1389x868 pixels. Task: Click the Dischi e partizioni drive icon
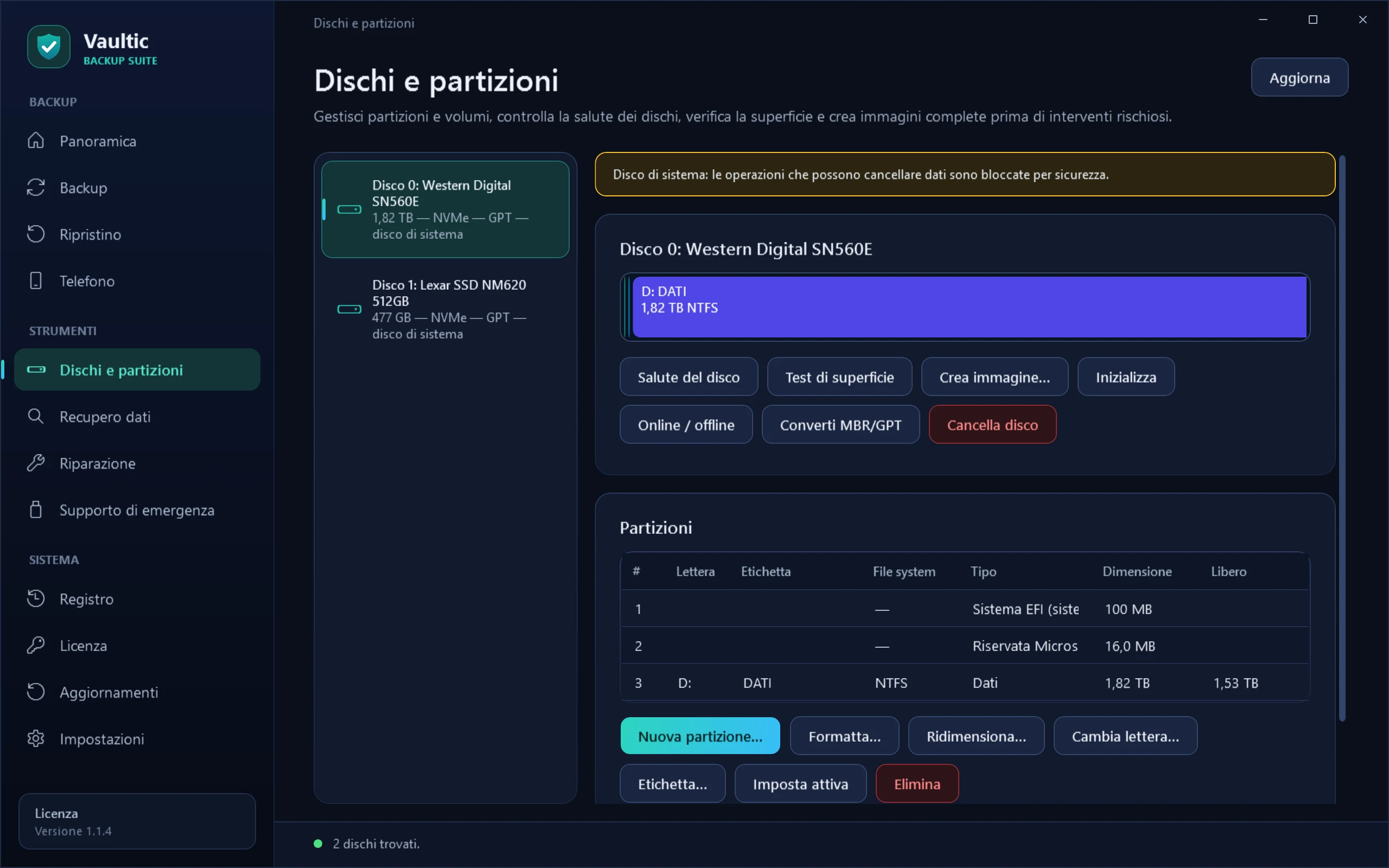[36, 369]
